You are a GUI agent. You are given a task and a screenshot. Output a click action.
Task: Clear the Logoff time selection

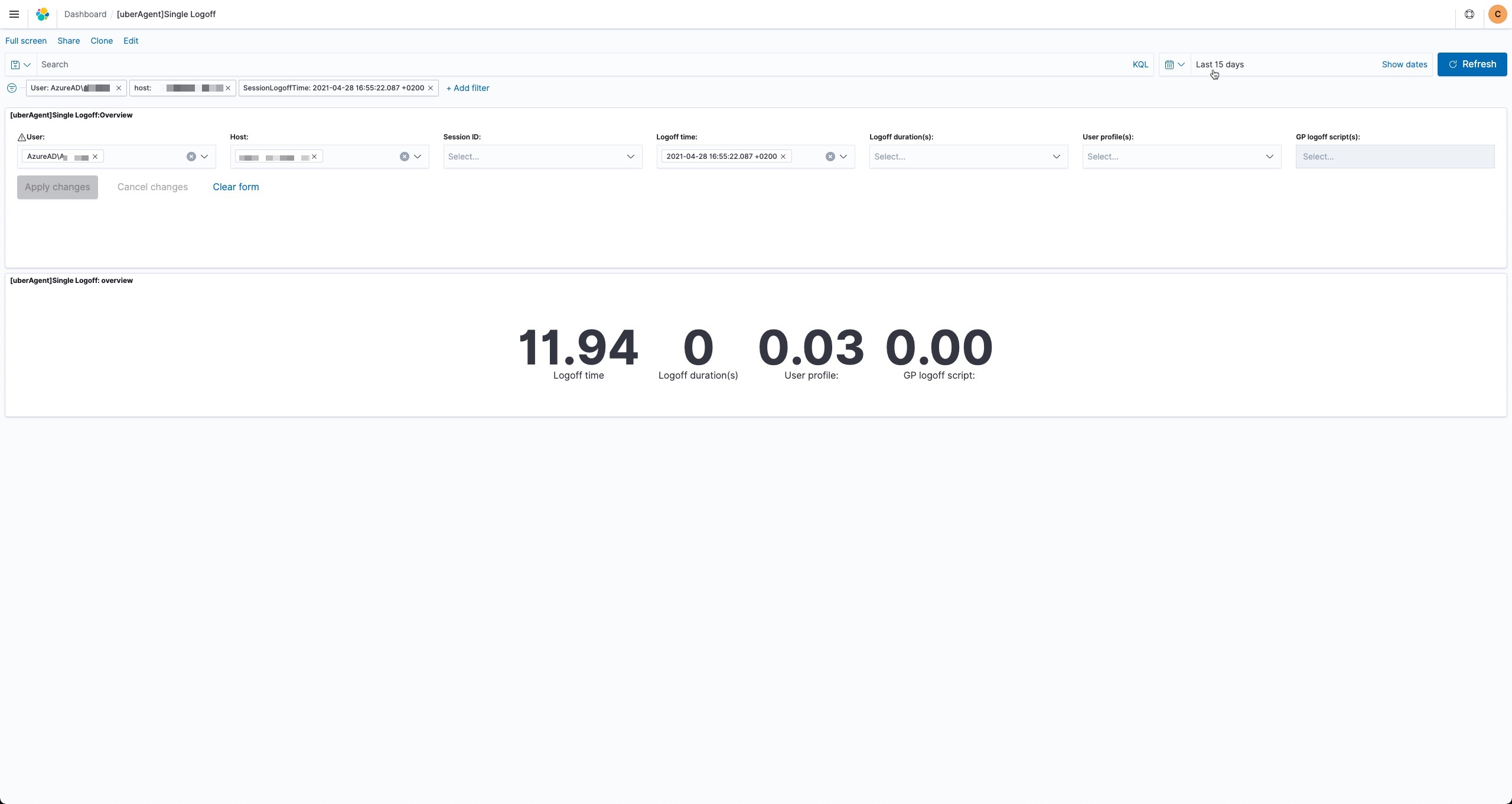[x=830, y=157]
